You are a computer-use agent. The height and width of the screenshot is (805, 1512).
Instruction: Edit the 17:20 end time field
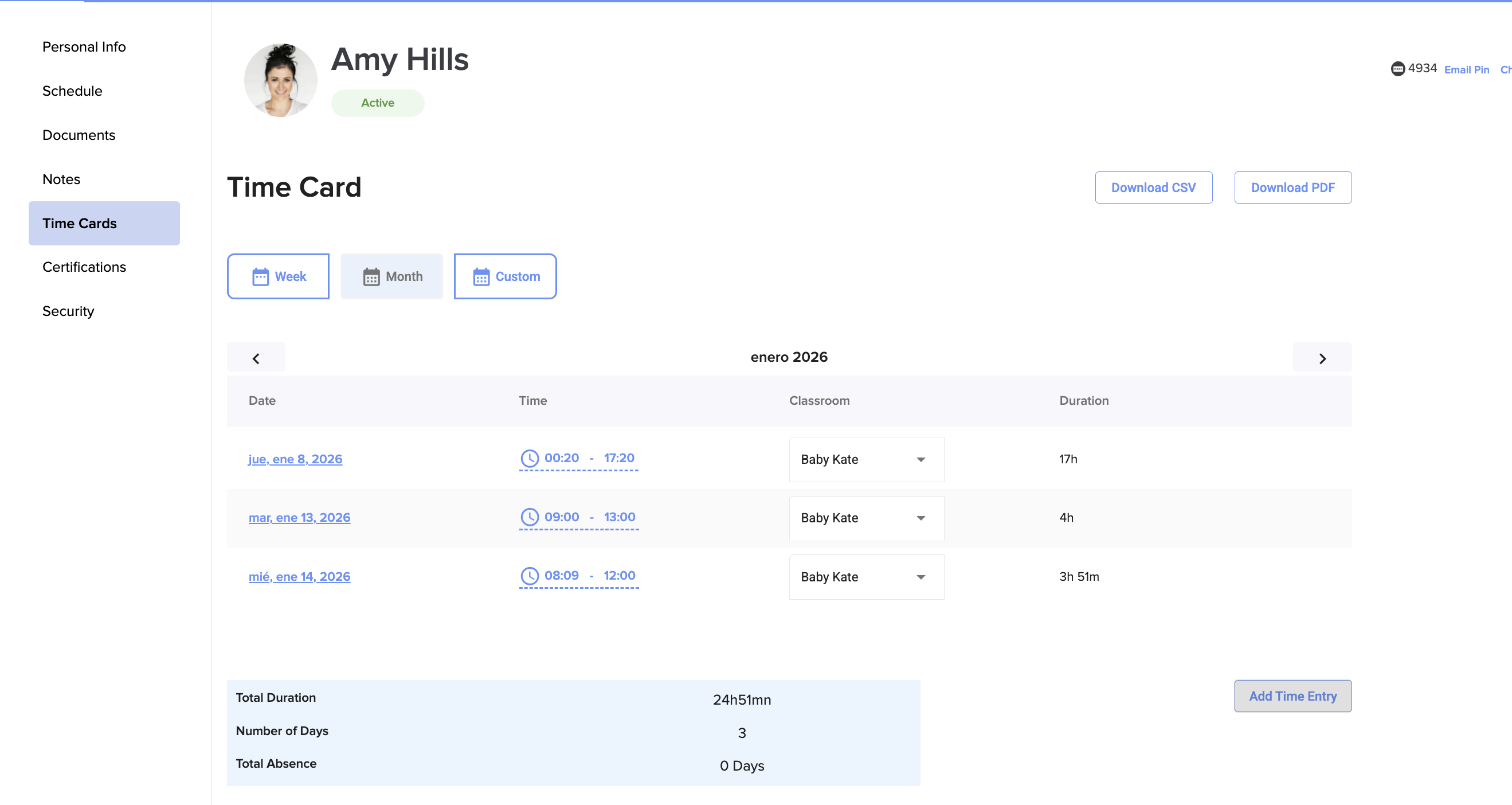point(618,458)
